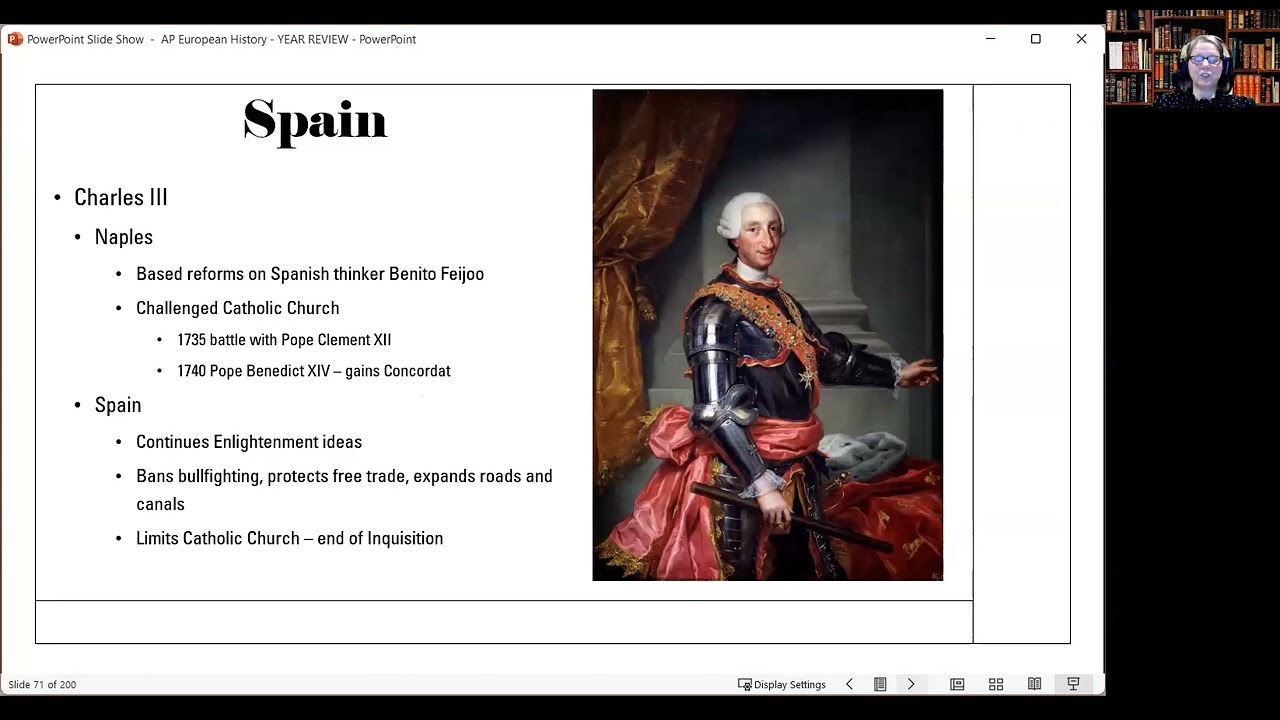Screen dimensions: 1280x720
Task: Click '1740 Pope Benedict XIV' bullet
Action: [314, 371]
